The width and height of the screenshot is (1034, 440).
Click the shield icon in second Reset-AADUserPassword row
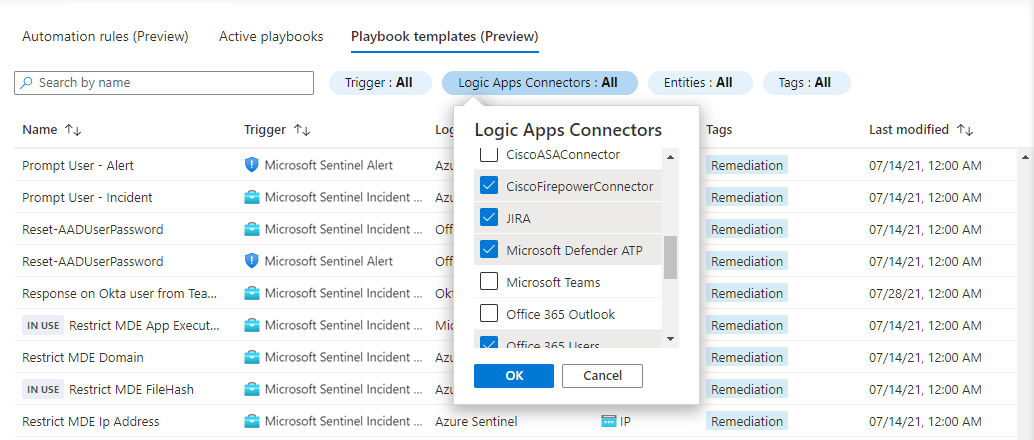pos(252,261)
